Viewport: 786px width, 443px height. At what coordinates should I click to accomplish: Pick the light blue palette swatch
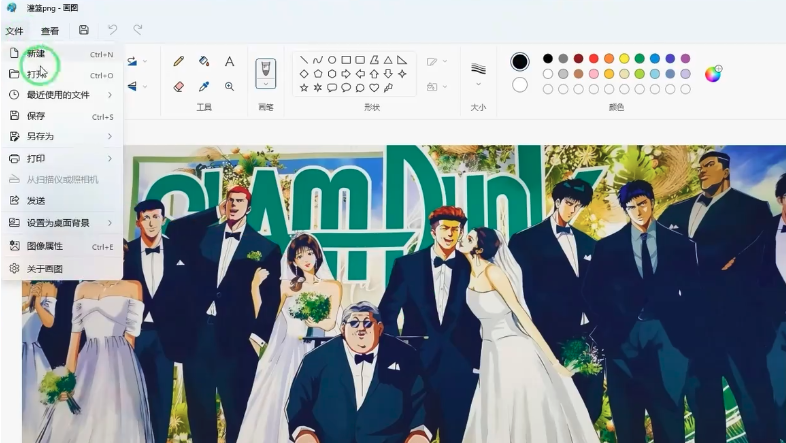tap(655, 74)
